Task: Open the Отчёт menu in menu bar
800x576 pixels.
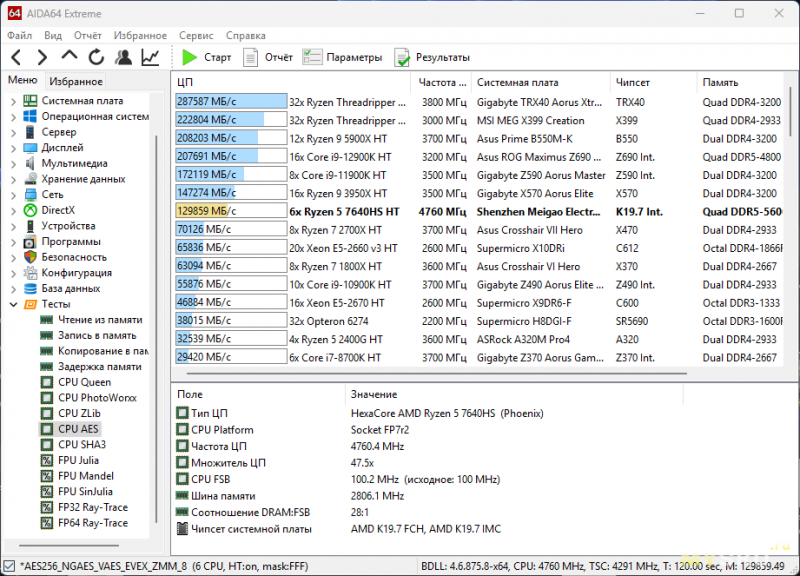Action: 87,35
